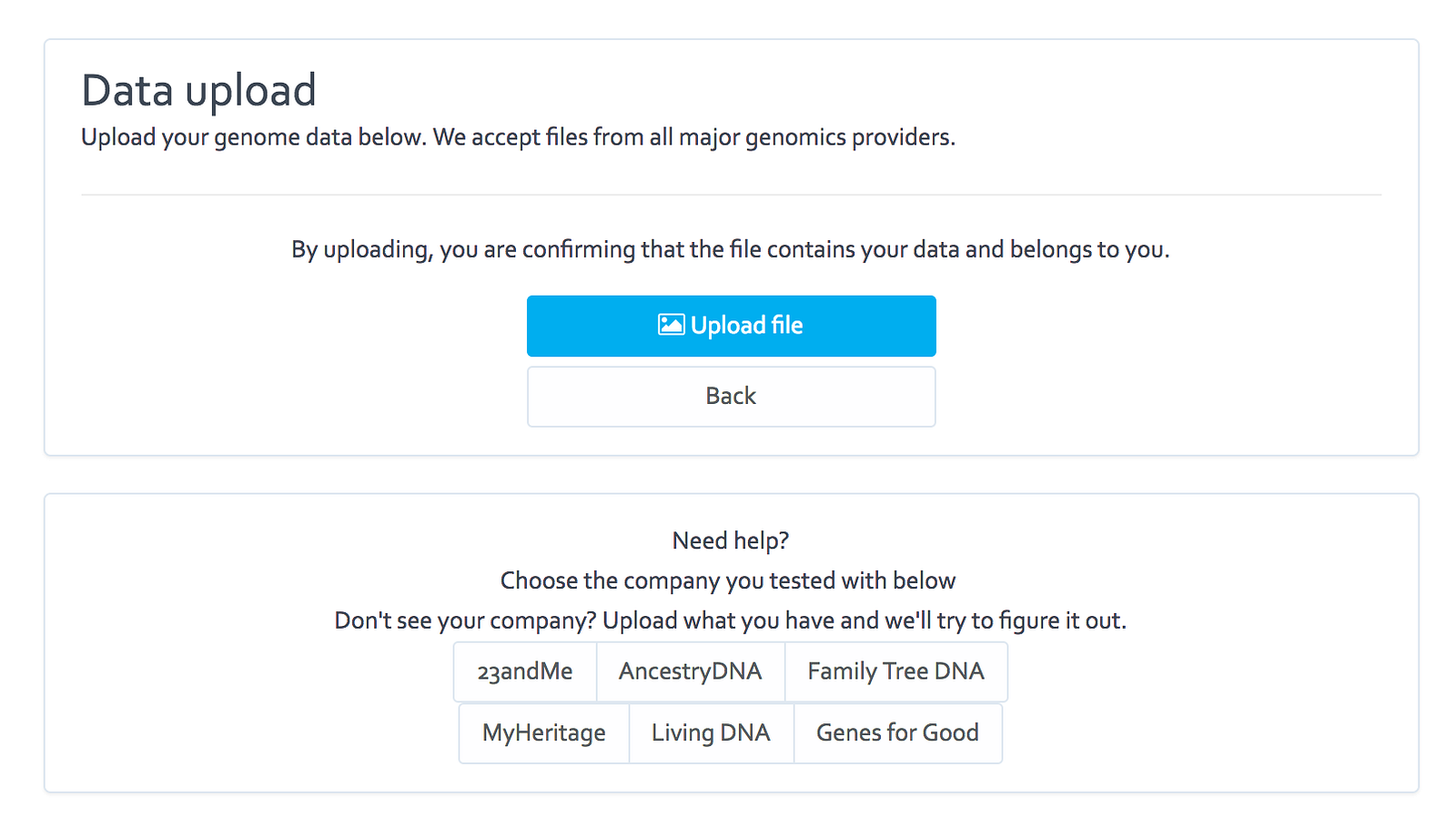Click the gap between the two cards
This screenshot has width=1456, height=817.
click(731, 475)
